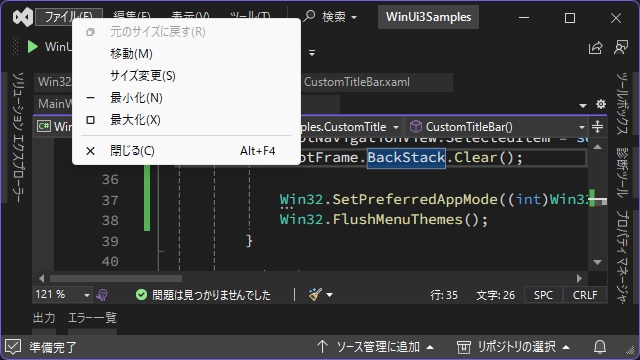This screenshot has width=640, height=360.
Task: Click リポジトリの選択 button
Action: pyautogui.click(x=513, y=347)
